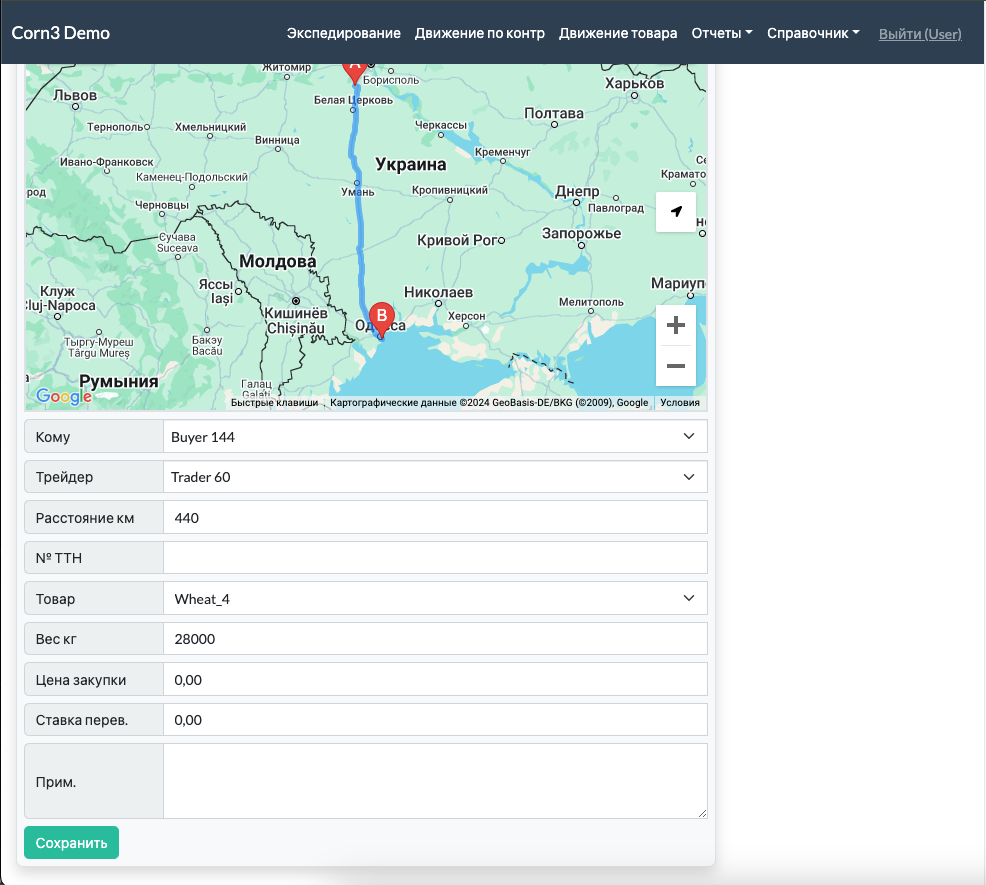Open the Кому buyer dropdown
Viewport: 986px width, 885px height.
coord(434,437)
